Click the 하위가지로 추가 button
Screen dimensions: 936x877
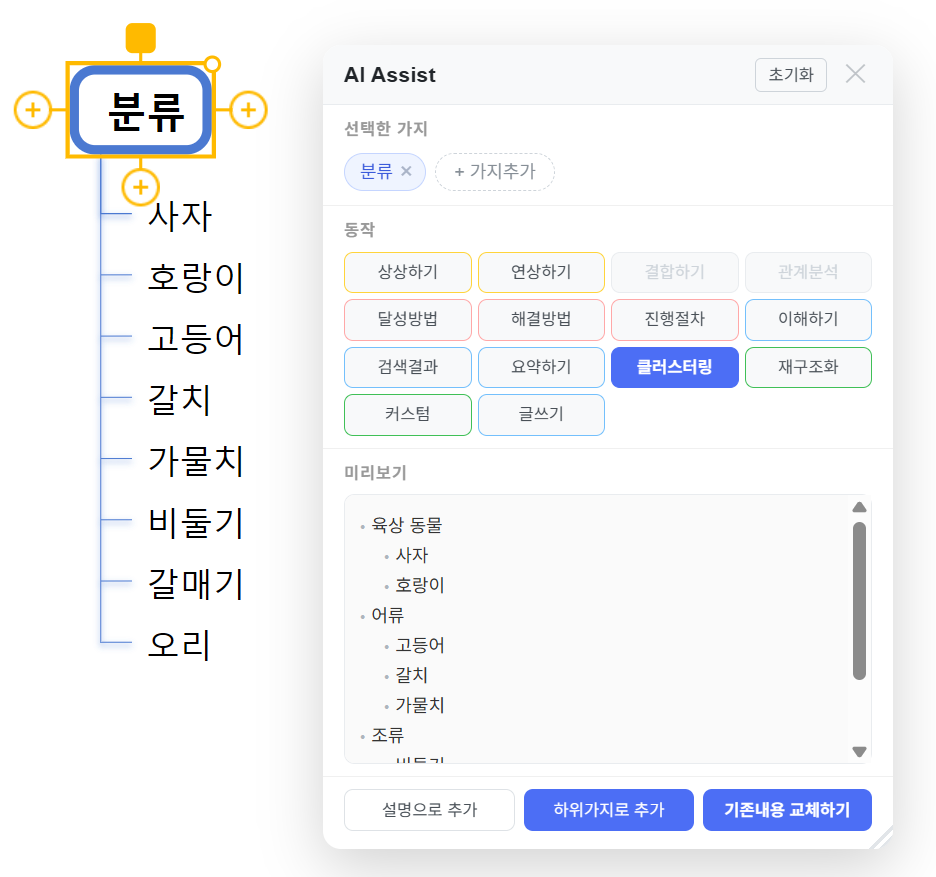point(608,809)
